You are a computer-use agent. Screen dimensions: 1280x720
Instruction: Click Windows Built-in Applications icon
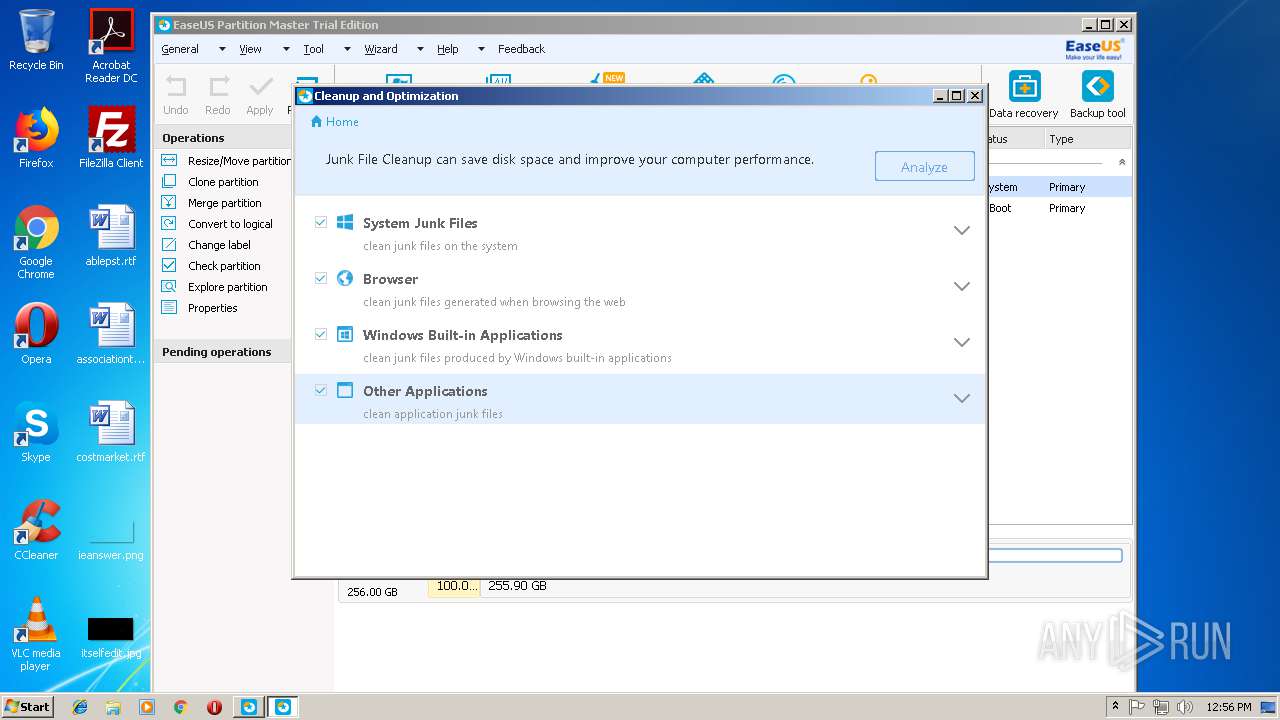tap(345, 334)
